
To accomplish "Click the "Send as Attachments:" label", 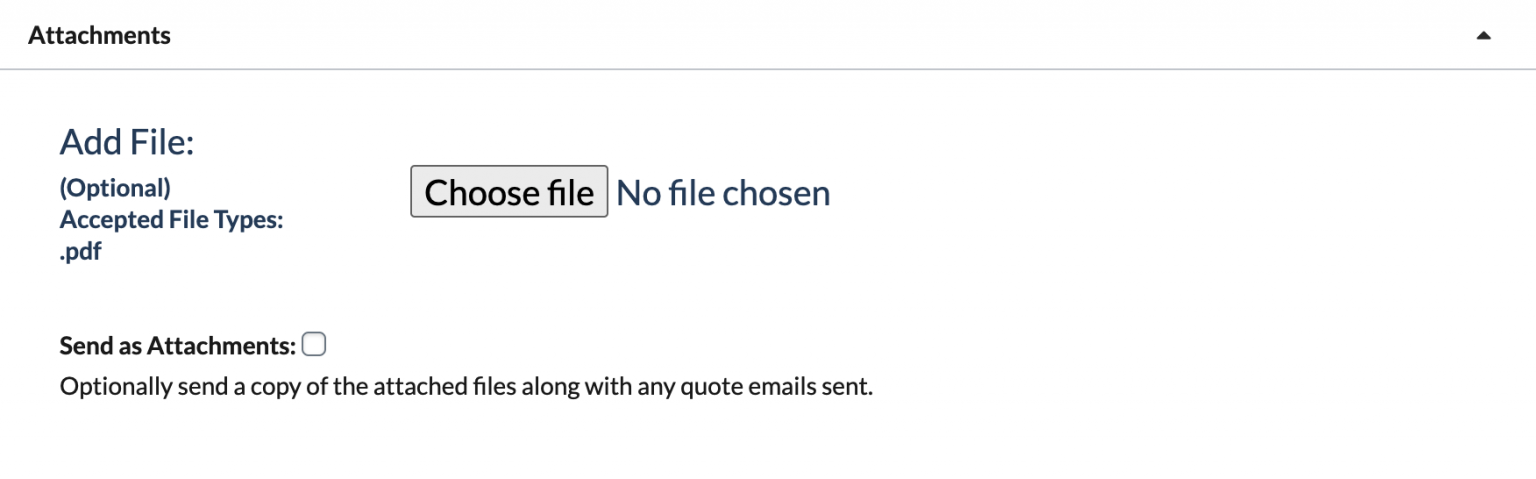I will (178, 346).
